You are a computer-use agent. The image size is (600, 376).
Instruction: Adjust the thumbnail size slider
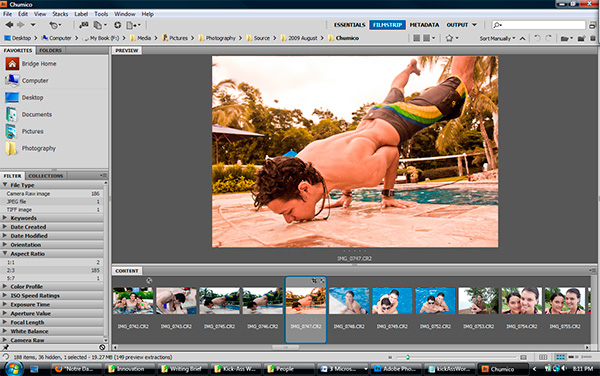408,357
